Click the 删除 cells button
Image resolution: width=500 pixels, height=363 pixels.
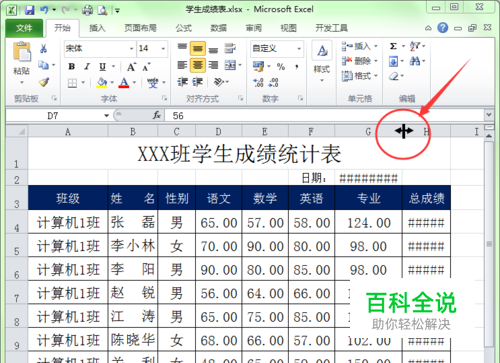click(x=359, y=61)
